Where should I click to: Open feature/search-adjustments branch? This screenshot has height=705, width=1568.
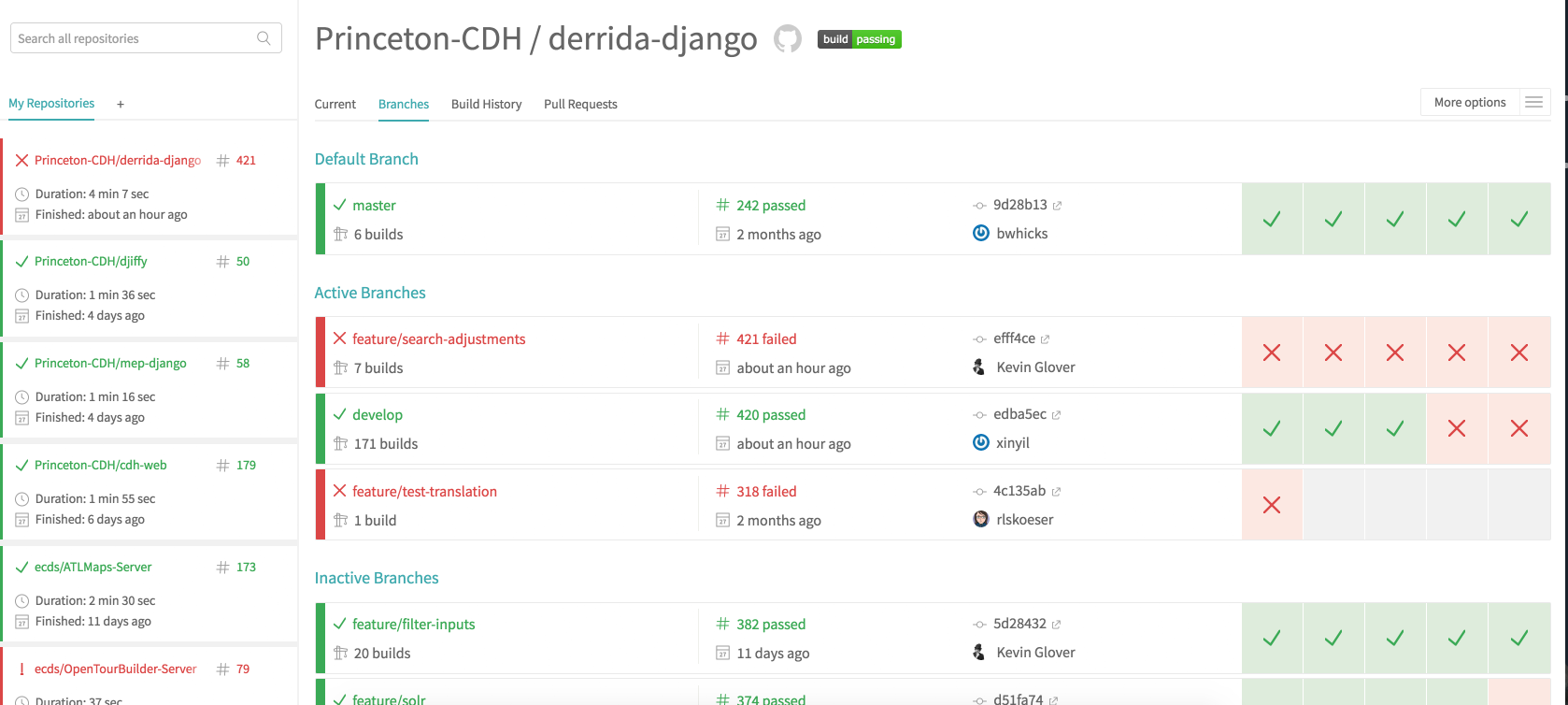438,338
